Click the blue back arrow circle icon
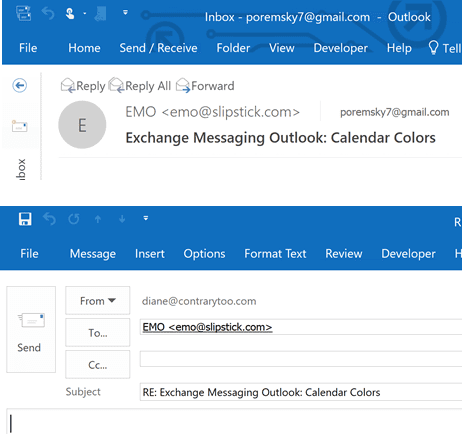This screenshot has height=434, width=462. tap(20, 85)
